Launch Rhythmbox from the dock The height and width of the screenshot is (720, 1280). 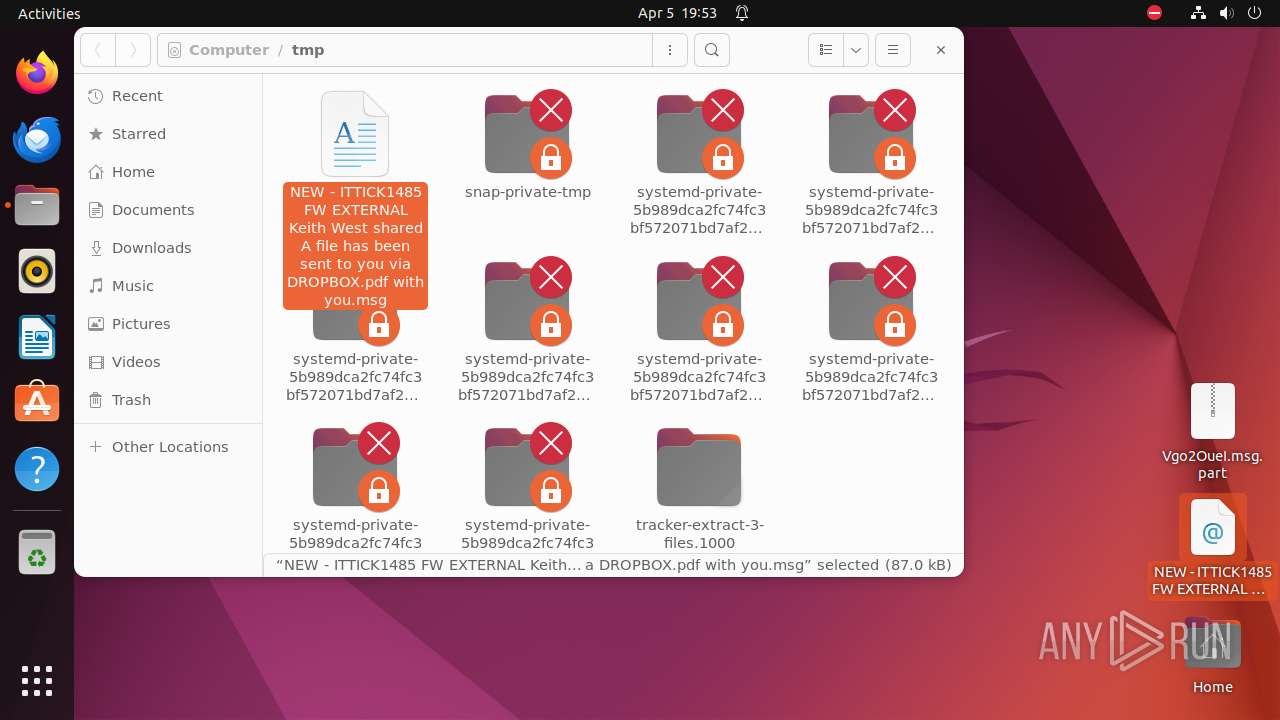coord(37,271)
